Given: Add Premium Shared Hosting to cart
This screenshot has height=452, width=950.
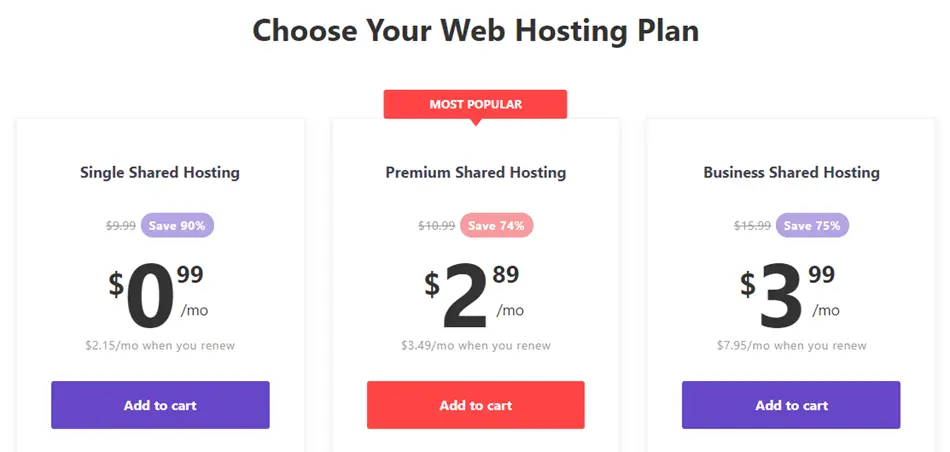Looking at the screenshot, I should 476,405.
